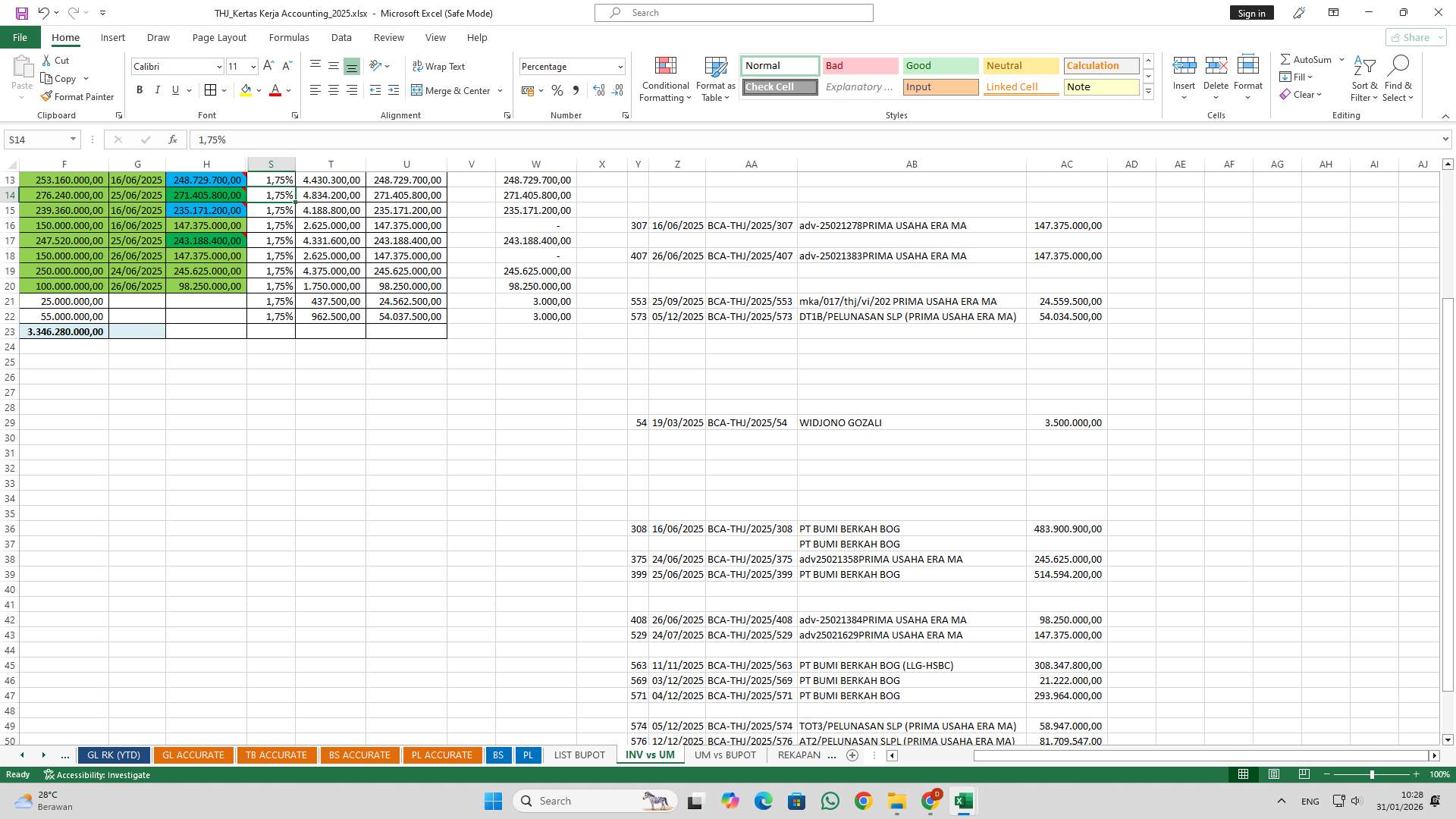
Task: Open the font name Calibri dropdown
Action: tap(219, 67)
